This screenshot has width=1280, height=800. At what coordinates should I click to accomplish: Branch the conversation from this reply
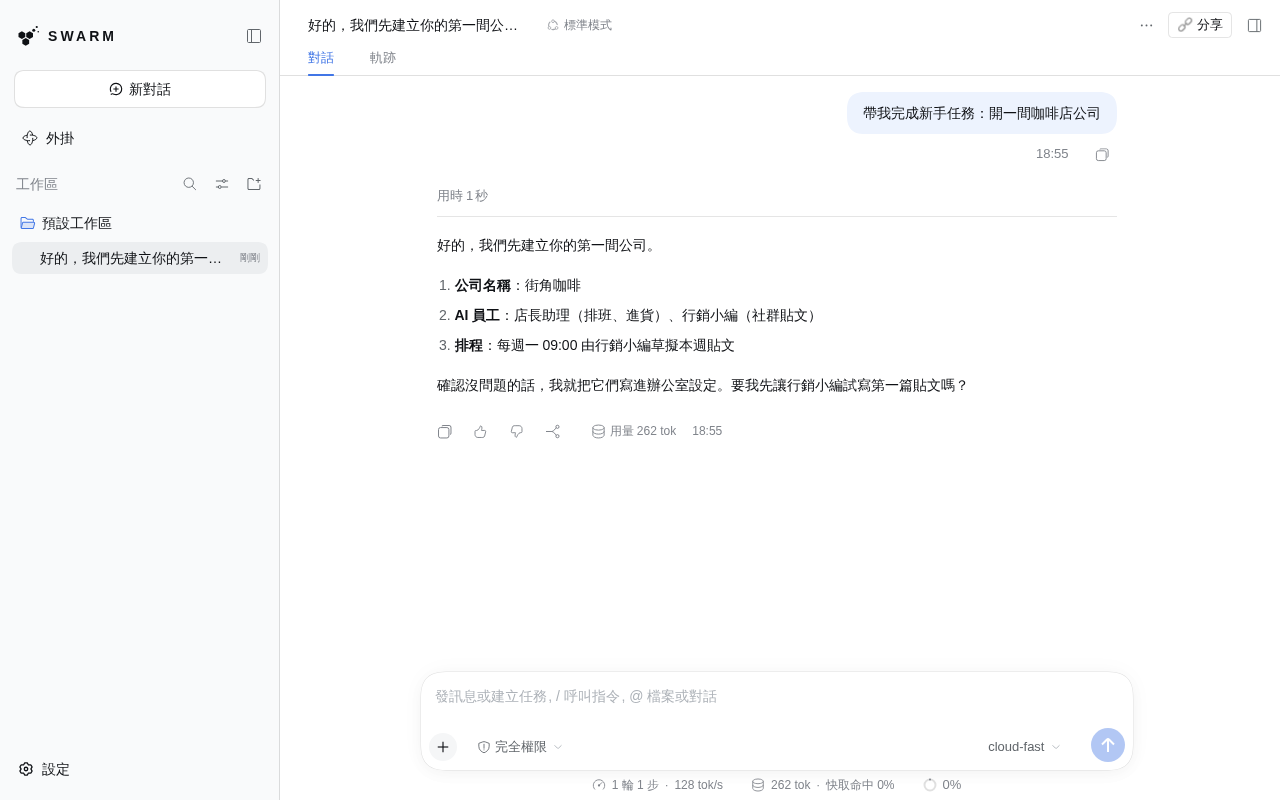(x=552, y=431)
